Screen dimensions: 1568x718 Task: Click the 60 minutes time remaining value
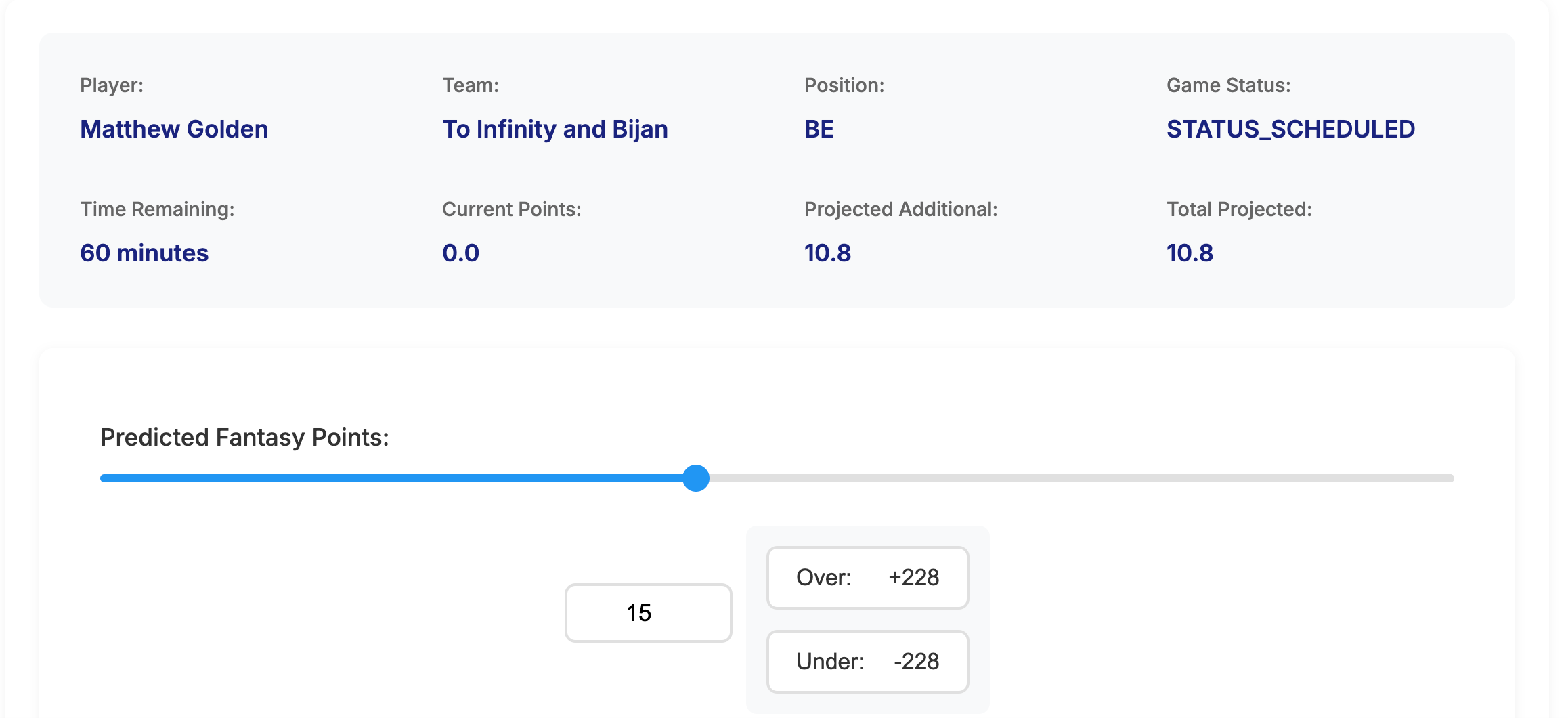[144, 253]
